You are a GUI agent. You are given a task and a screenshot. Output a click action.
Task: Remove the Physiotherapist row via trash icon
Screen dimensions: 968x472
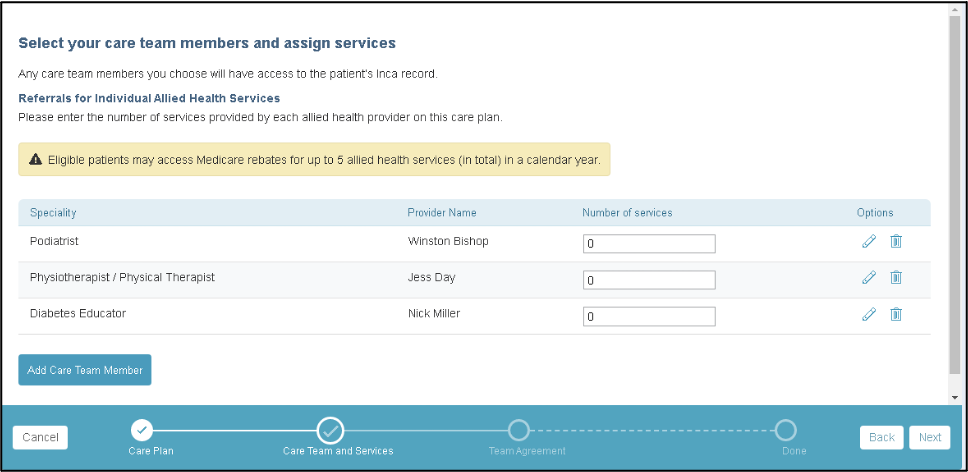(x=896, y=278)
